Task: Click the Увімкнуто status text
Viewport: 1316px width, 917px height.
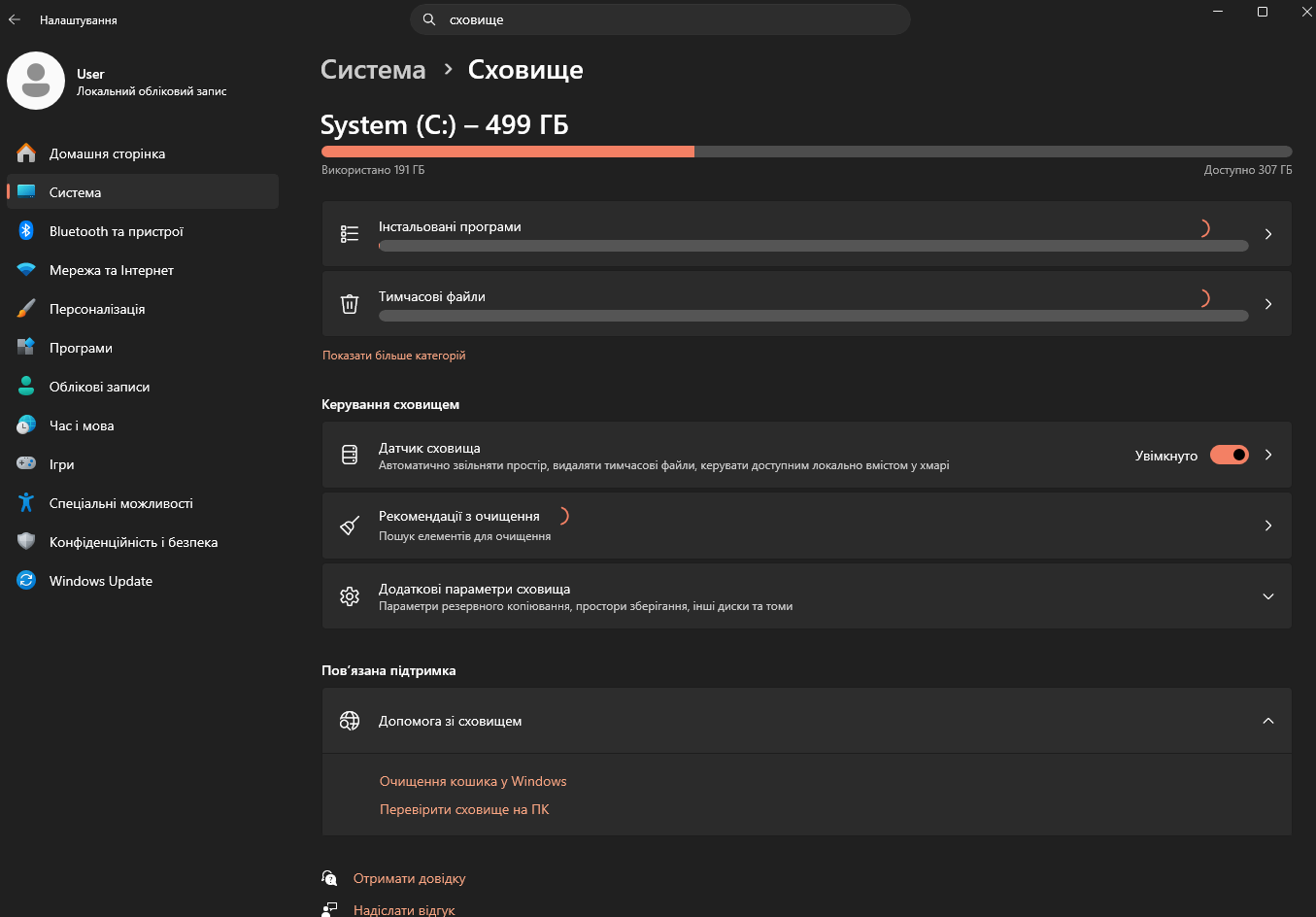Action: [x=1166, y=456]
